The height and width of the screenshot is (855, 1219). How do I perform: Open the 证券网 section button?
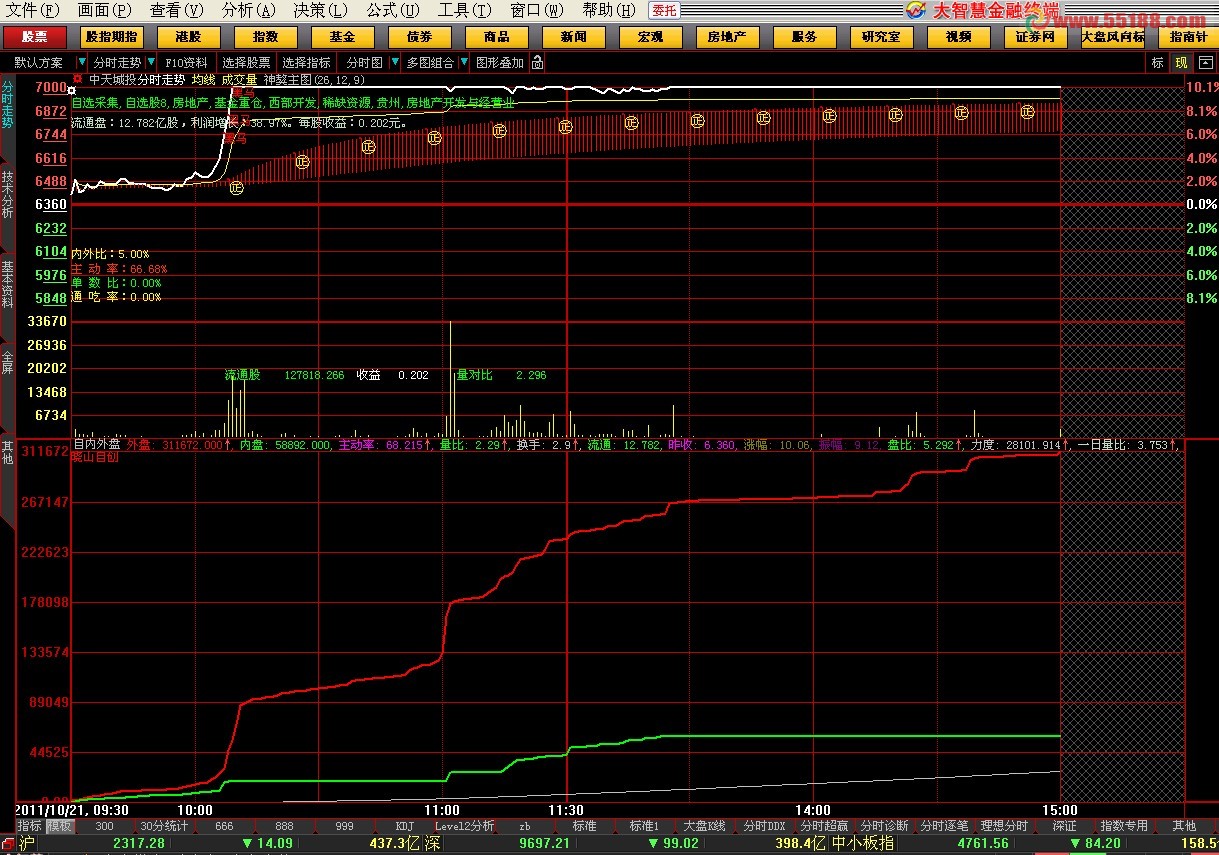(x=1035, y=37)
